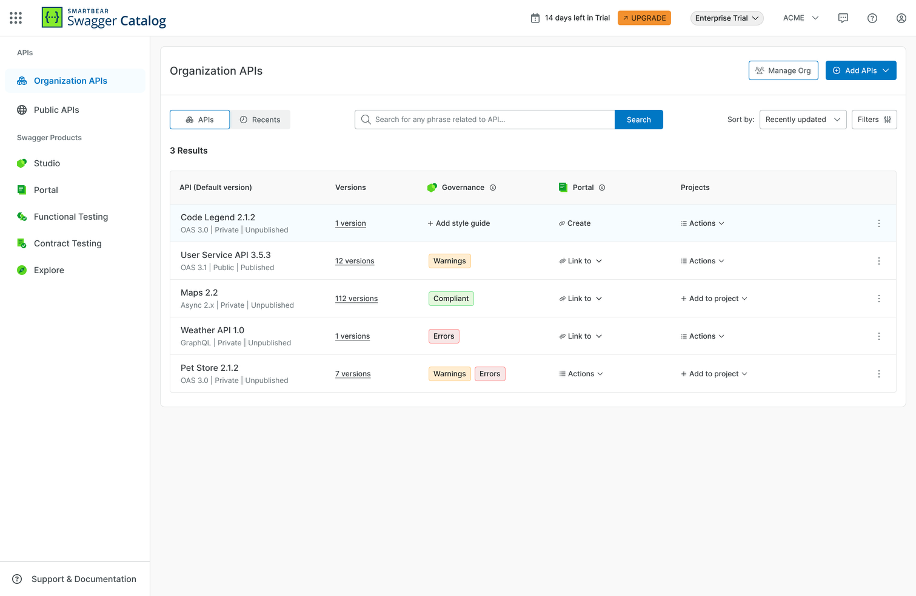Click the search magnifier icon
Viewport: 916px width, 596px height.
click(x=366, y=119)
